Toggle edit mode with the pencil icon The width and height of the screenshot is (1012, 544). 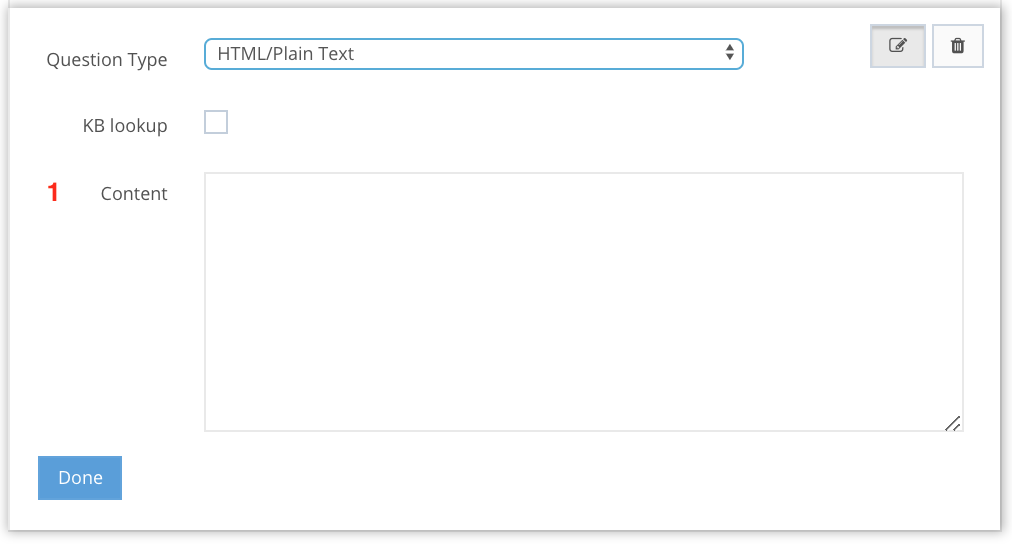(897, 46)
